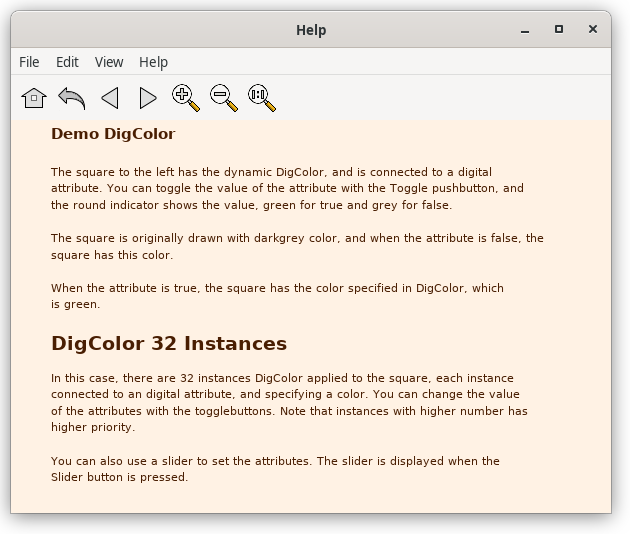Image resolution: width=630 pixels, height=534 pixels.
Task: Go to next topic with right triangle
Action: tap(148, 98)
